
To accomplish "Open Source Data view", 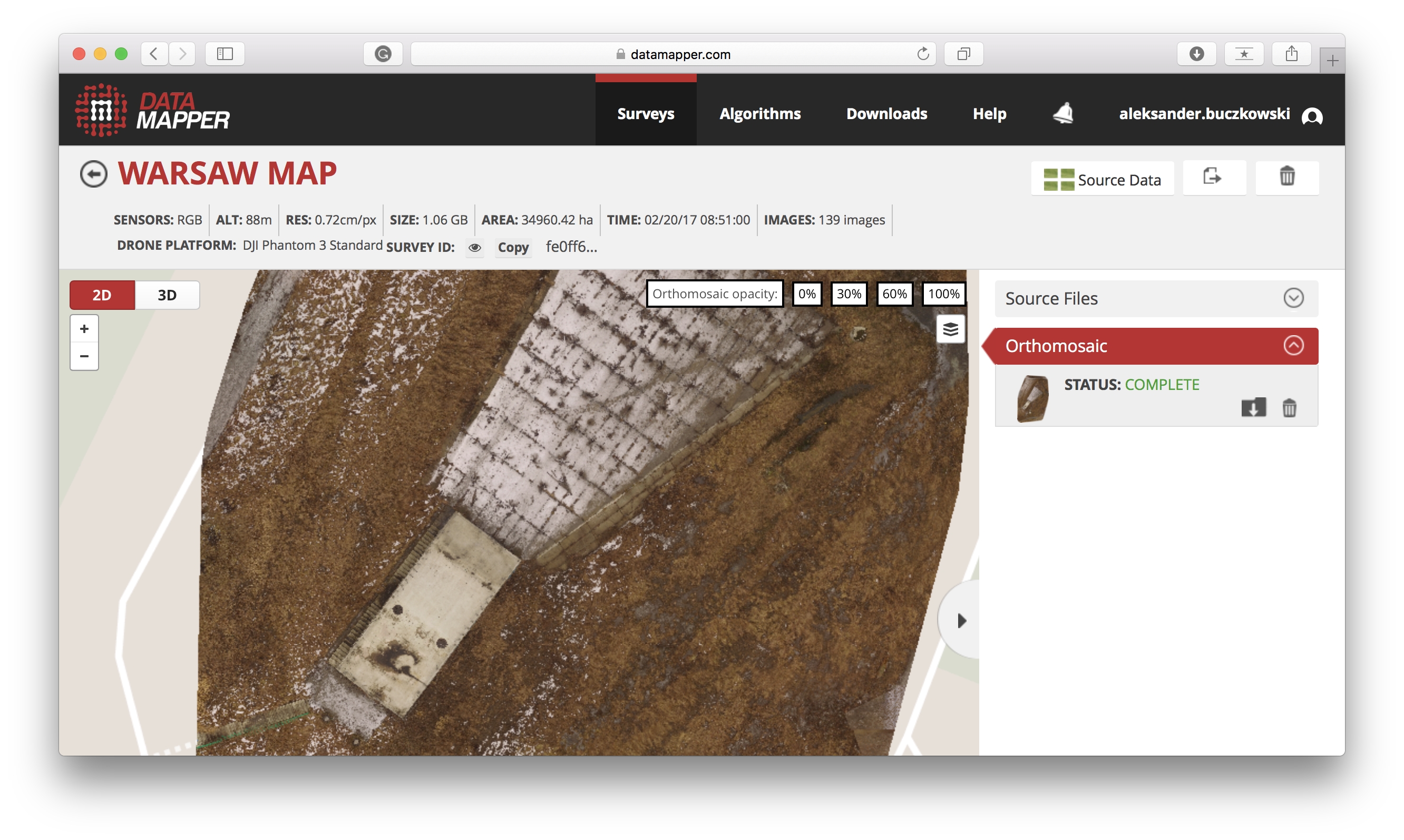I will (1101, 179).
